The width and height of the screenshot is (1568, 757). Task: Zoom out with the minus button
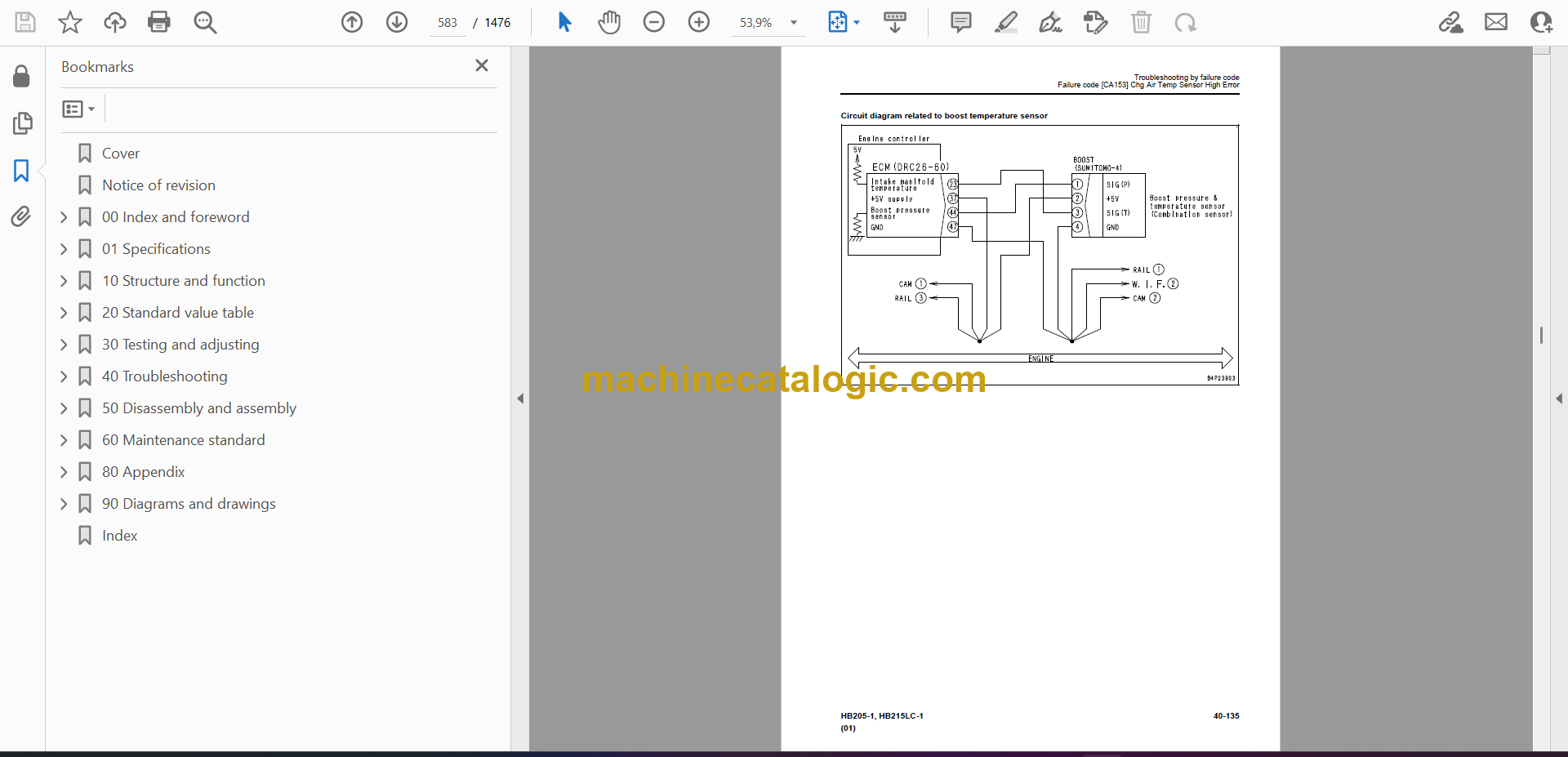pyautogui.click(x=654, y=22)
